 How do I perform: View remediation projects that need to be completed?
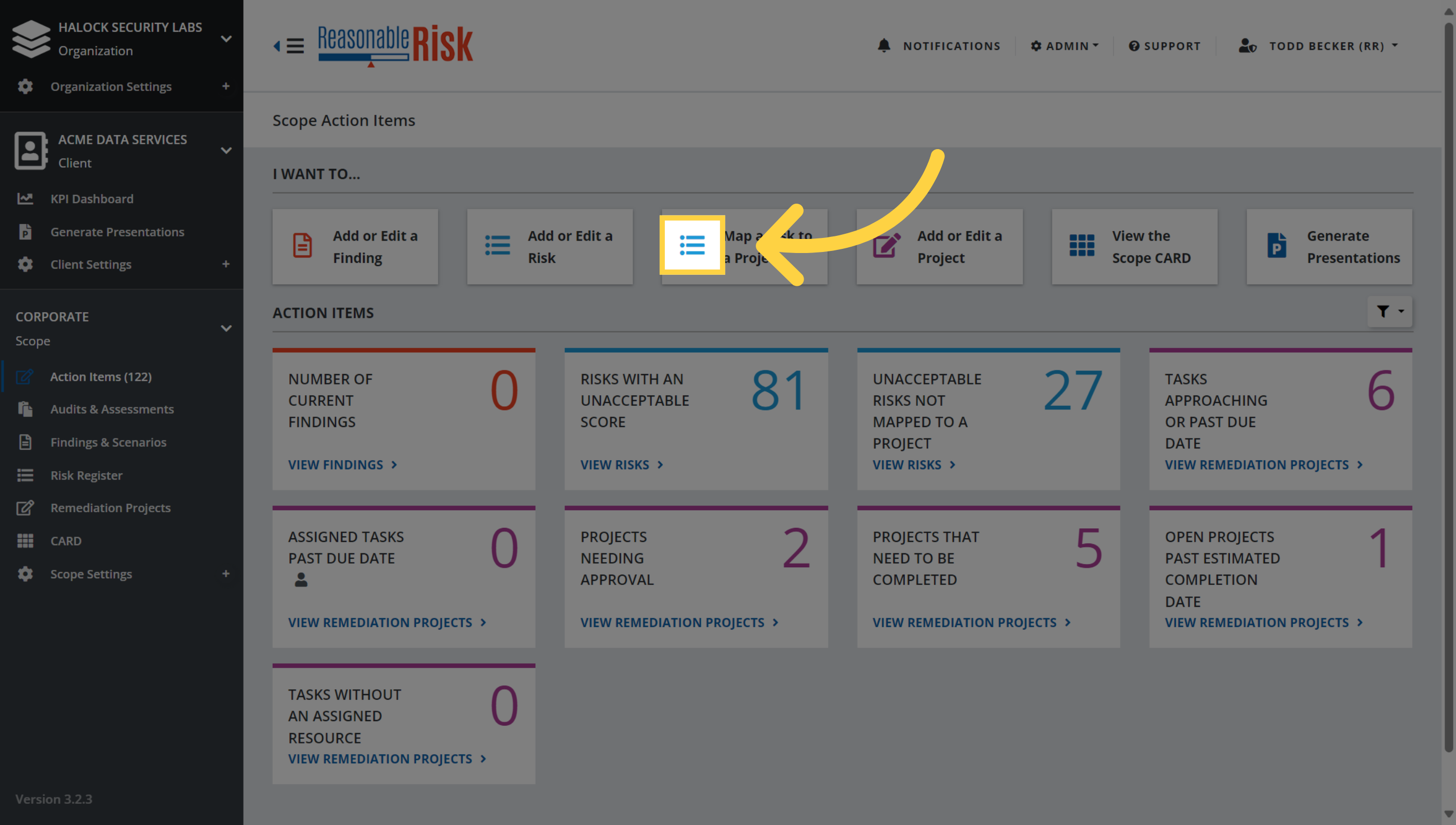971,623
